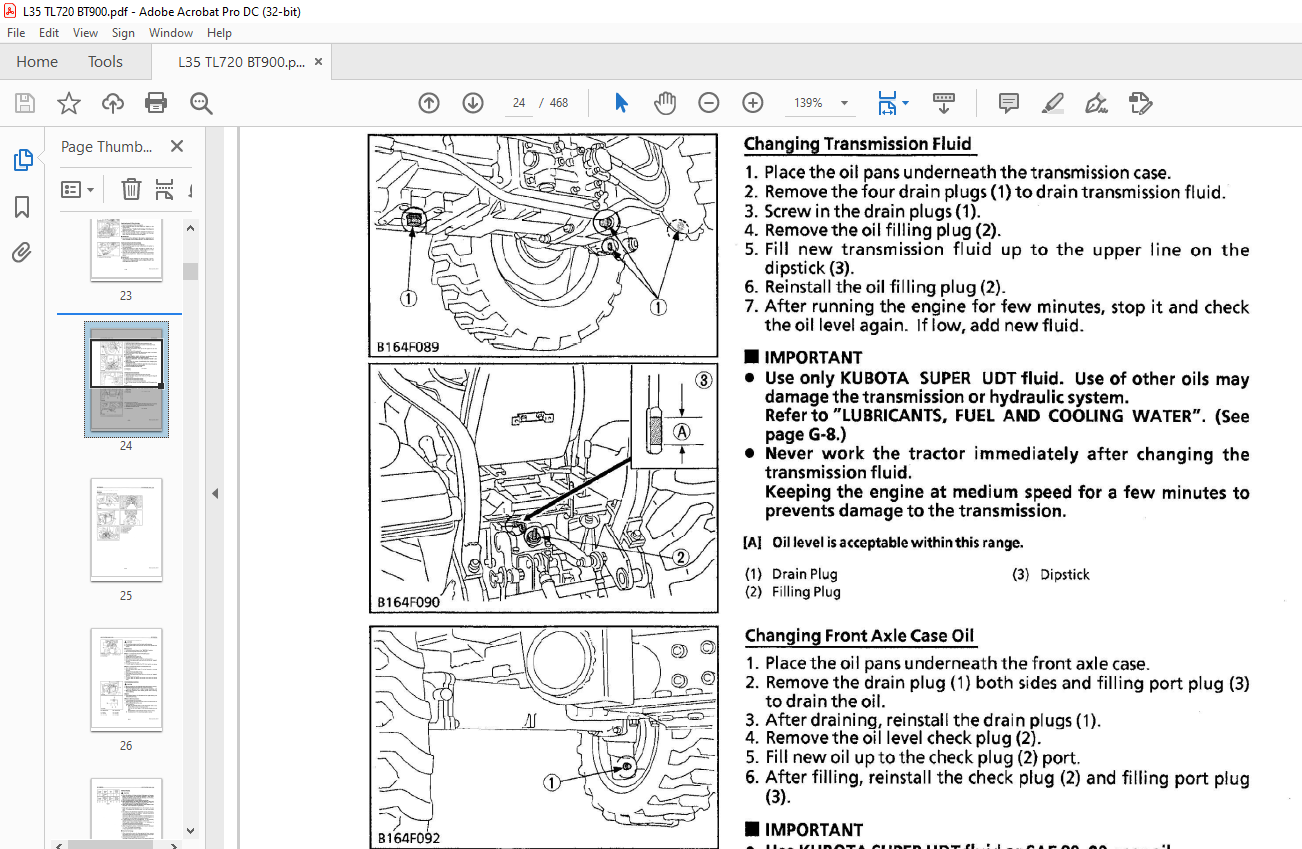Insert pages icon in thumbnails panel

(165, 189)
